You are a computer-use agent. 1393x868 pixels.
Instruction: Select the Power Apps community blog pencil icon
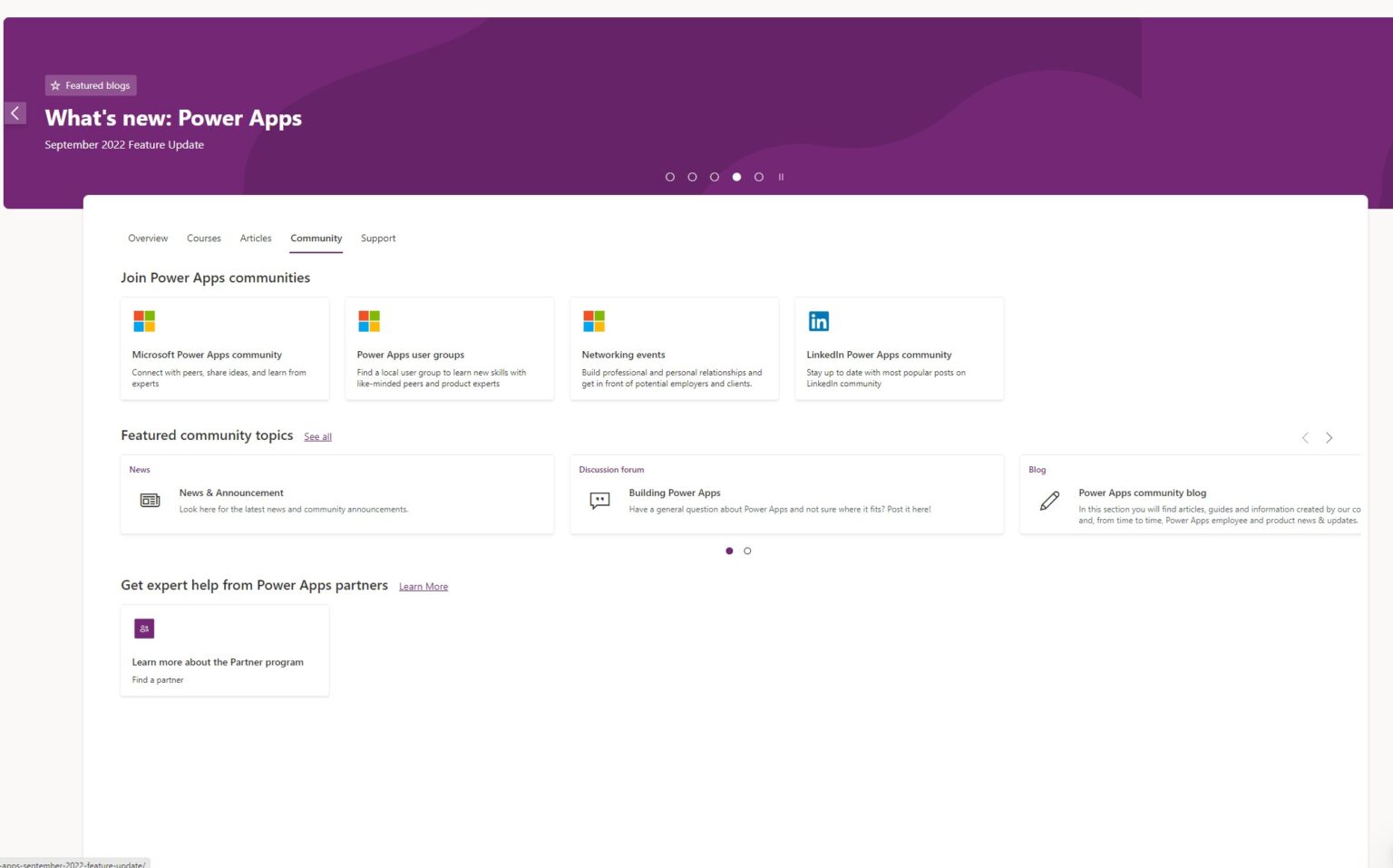pos(1049,500)
